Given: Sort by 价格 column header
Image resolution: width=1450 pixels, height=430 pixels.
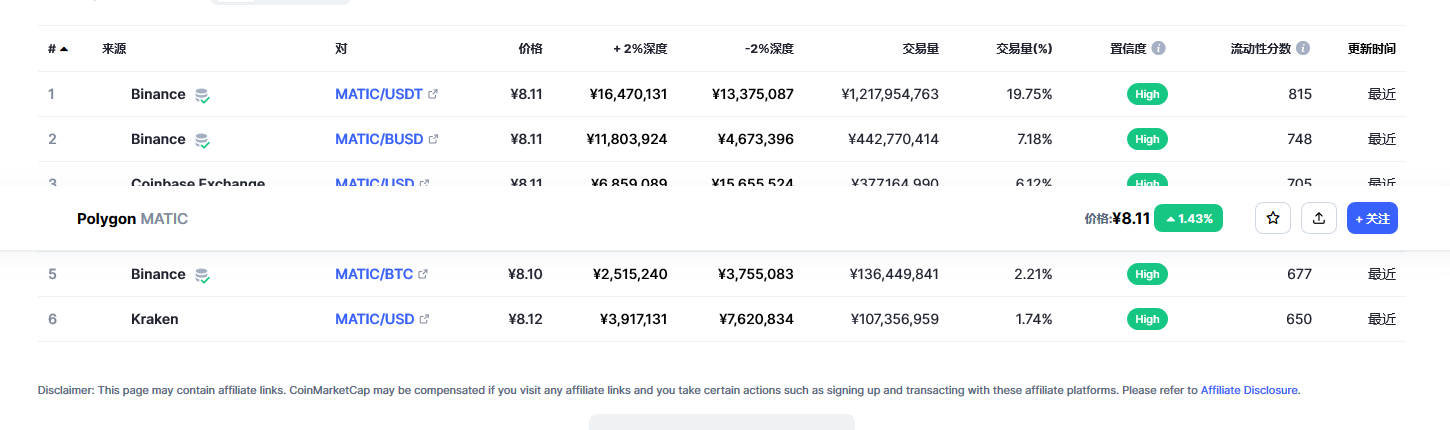Looking at the screenshot, I should click(x=530, y=49).
